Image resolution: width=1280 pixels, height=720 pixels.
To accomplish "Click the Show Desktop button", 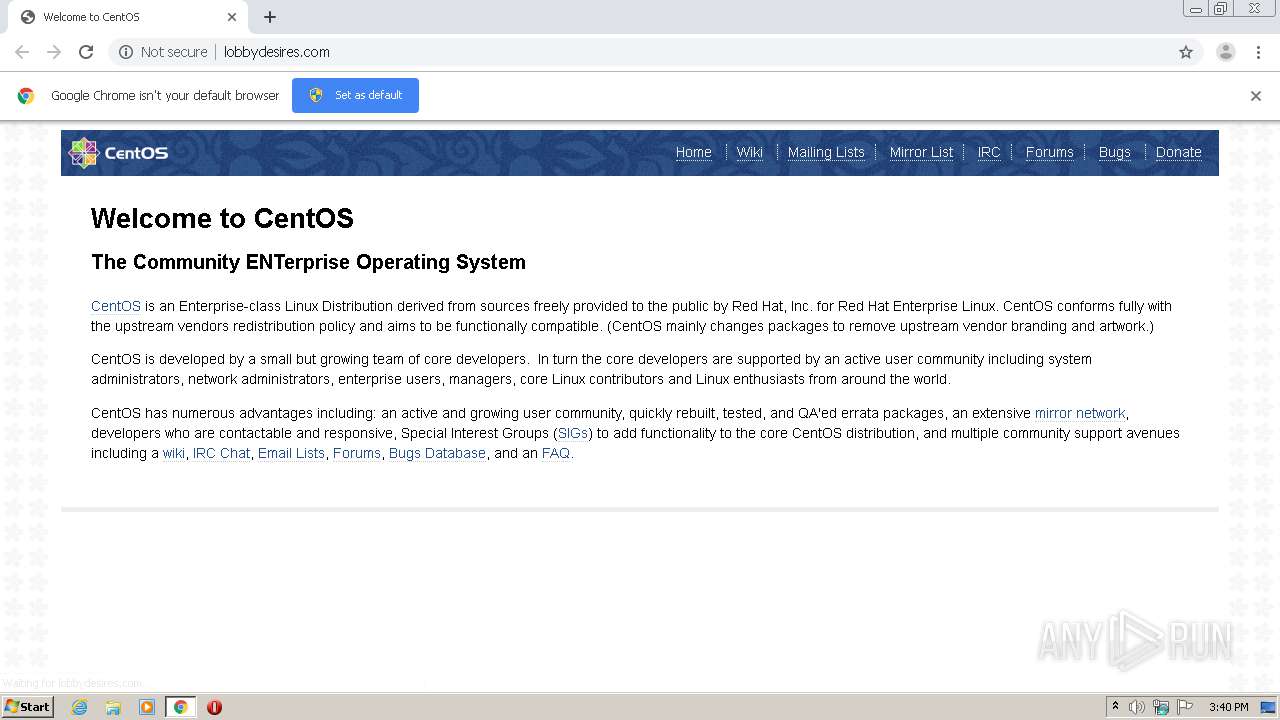I will (1269, 707).
